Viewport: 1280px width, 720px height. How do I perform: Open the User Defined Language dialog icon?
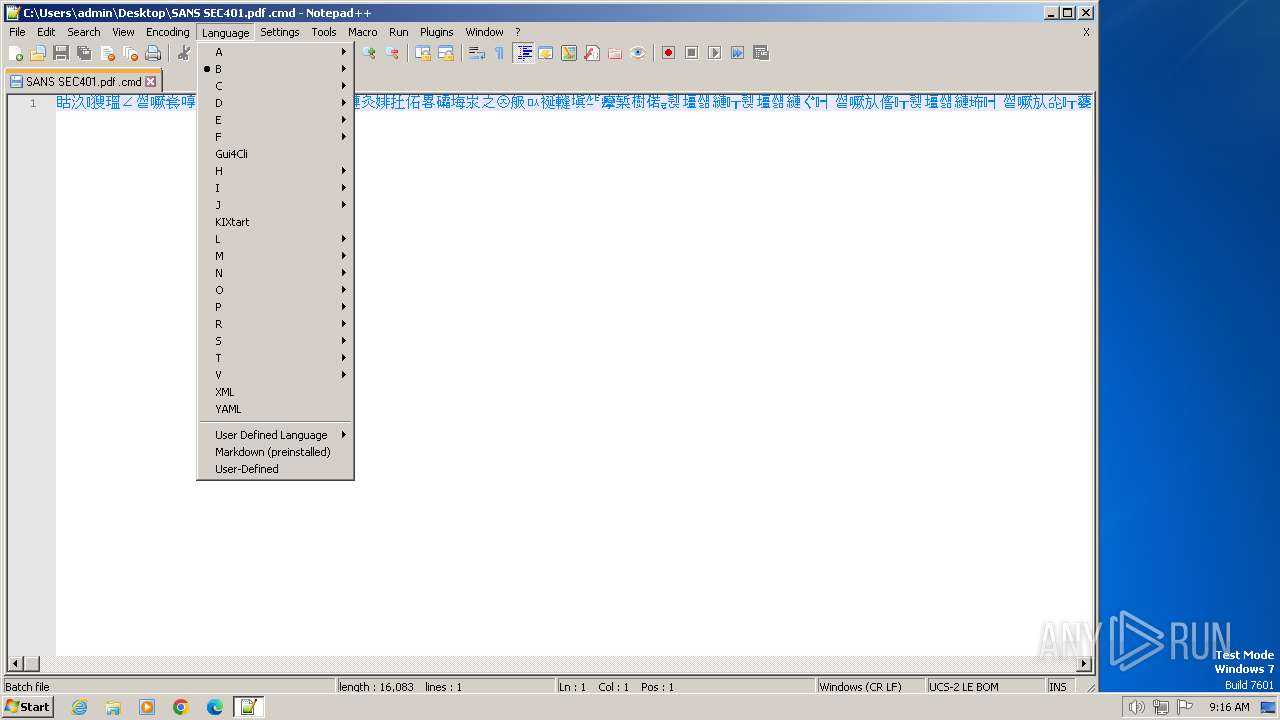[x=546, y=53]
